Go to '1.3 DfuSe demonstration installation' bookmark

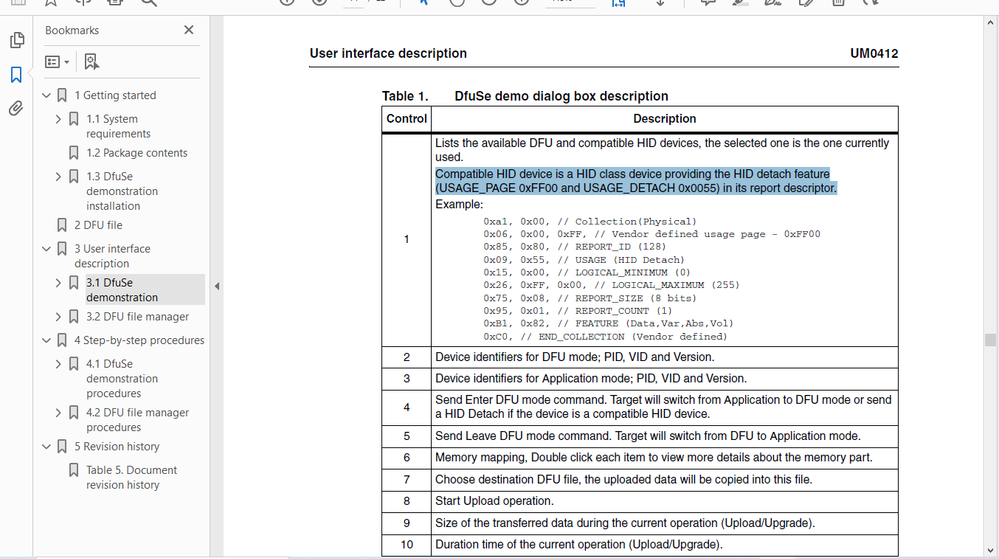122,191
